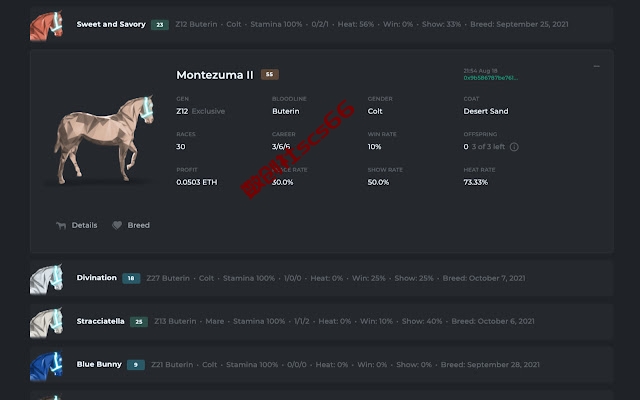Click the Blue Bunny horse head thumbnail
This screenshot has height=400, width=640.
pyautogui.click(x=47, y=366)
